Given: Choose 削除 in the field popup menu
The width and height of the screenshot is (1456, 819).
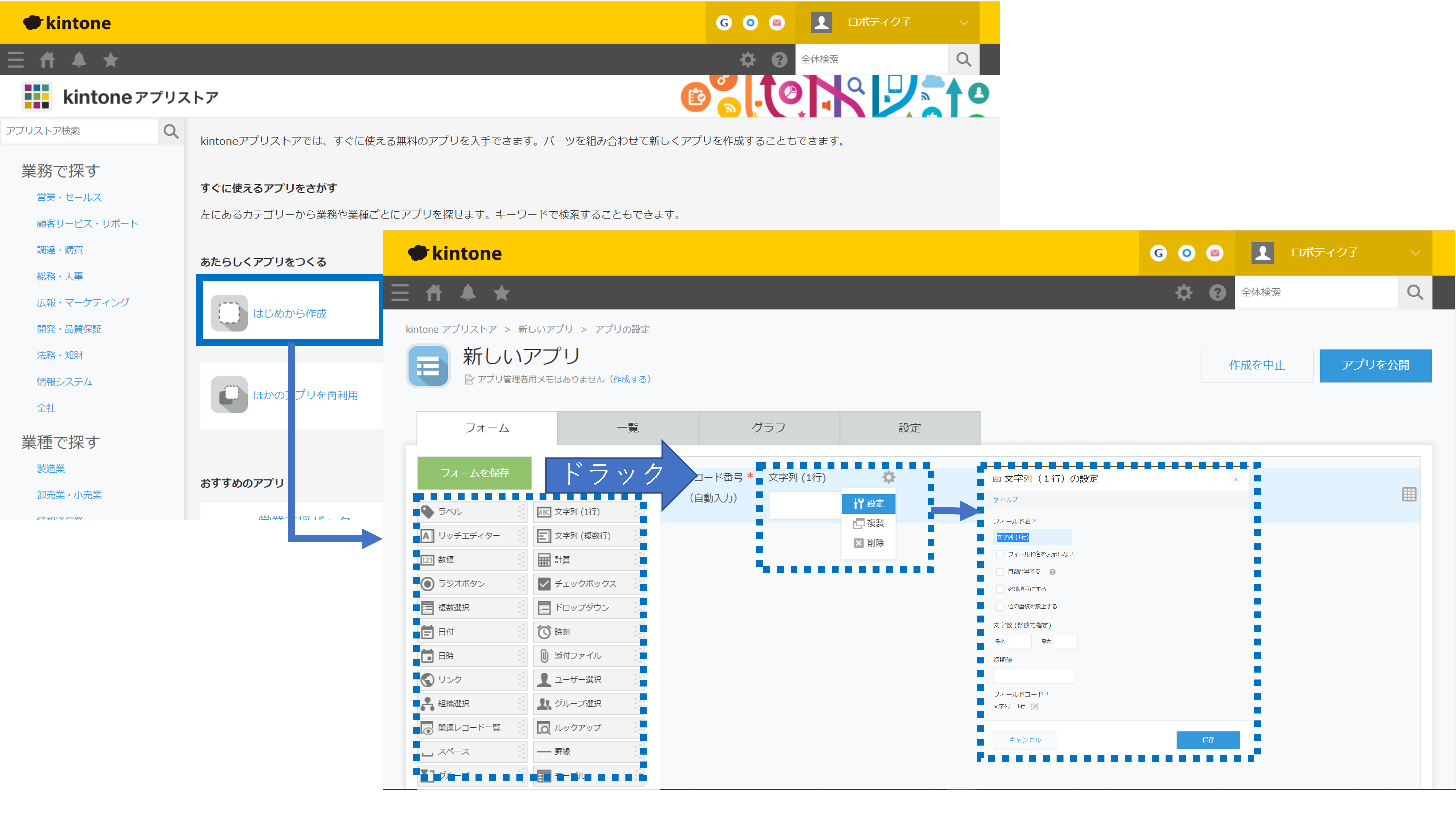Looking at the screenshot, I should tap(868, 543).
